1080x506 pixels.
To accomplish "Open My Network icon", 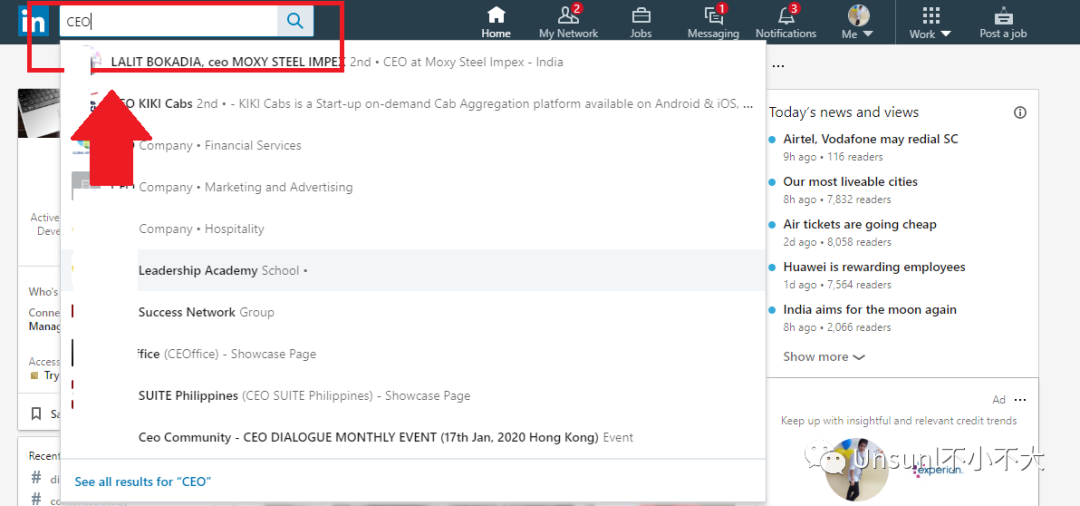I will [x=568, y=15].
